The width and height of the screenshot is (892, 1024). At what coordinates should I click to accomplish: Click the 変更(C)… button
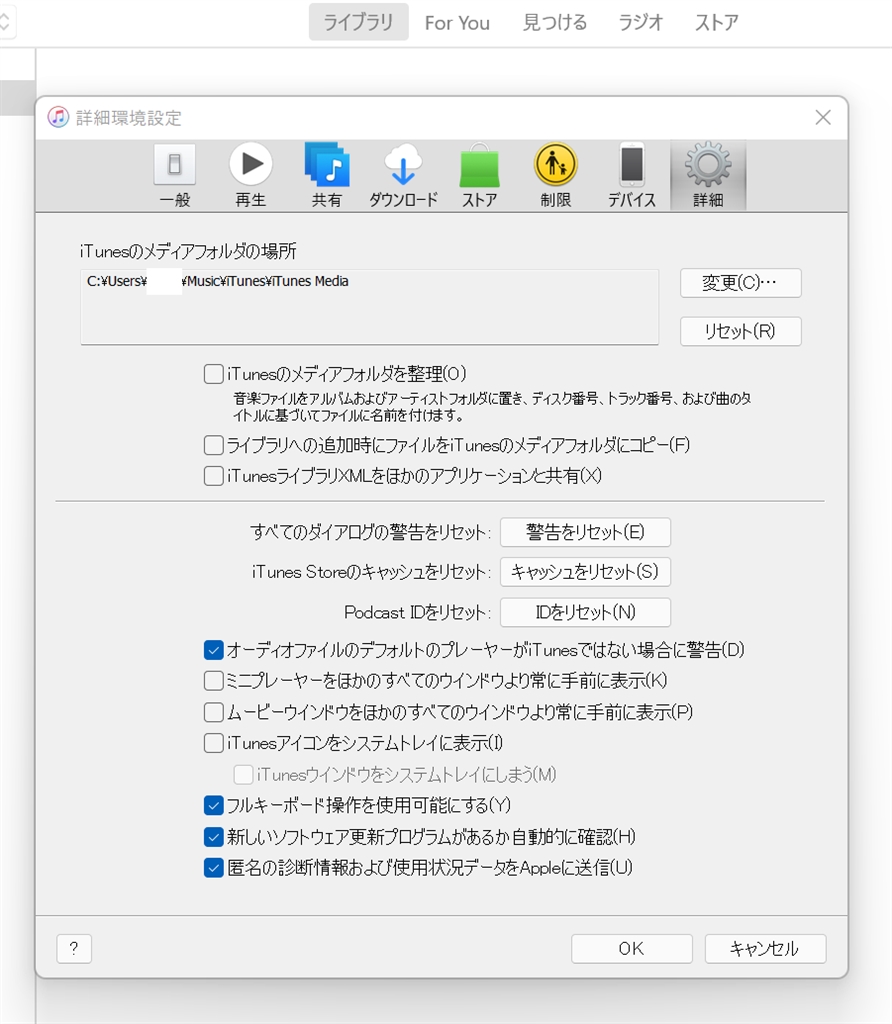click(741, 283)
